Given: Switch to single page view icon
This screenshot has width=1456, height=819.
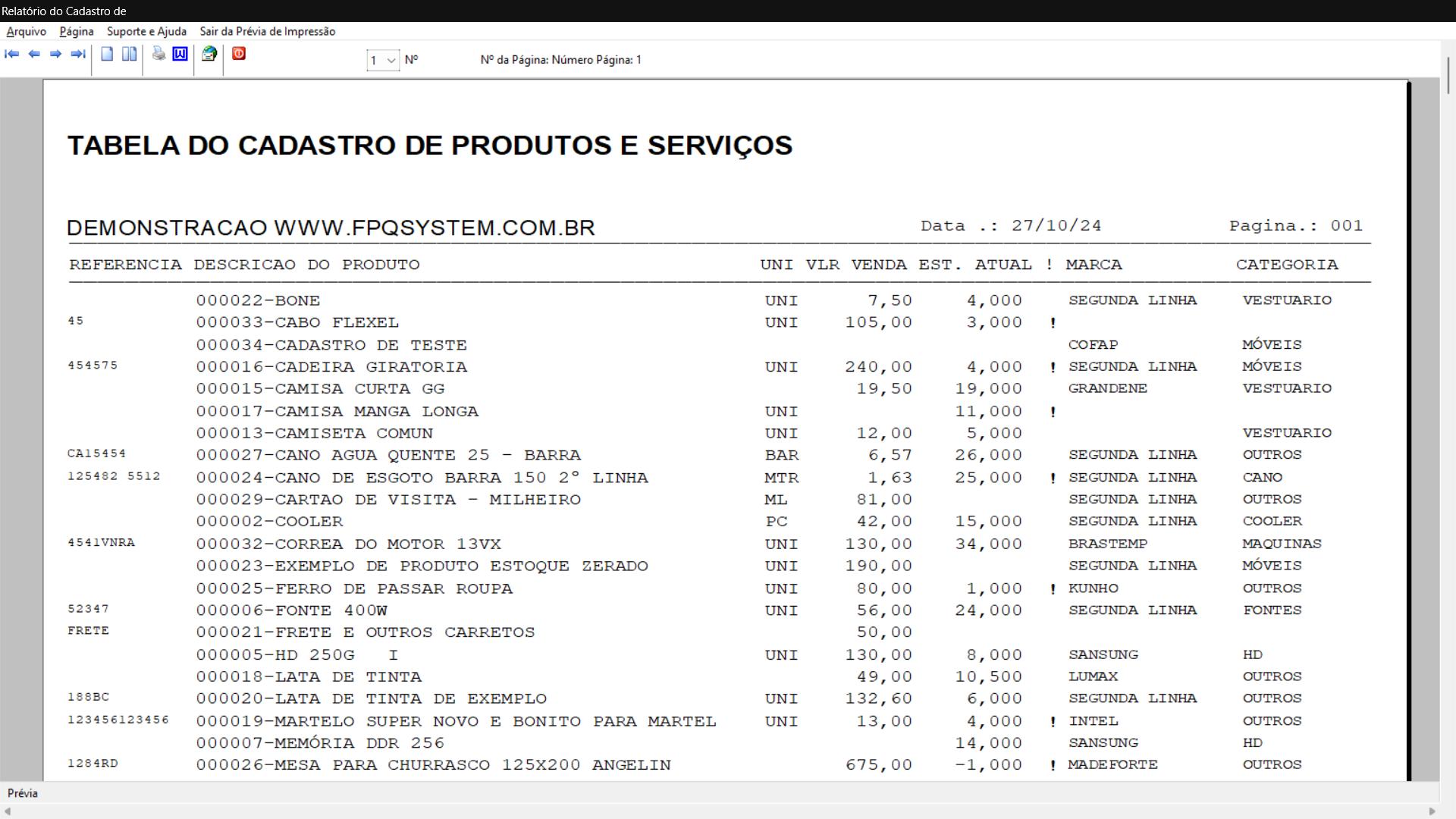Looking at the screenshot, I should coord(107,54).
